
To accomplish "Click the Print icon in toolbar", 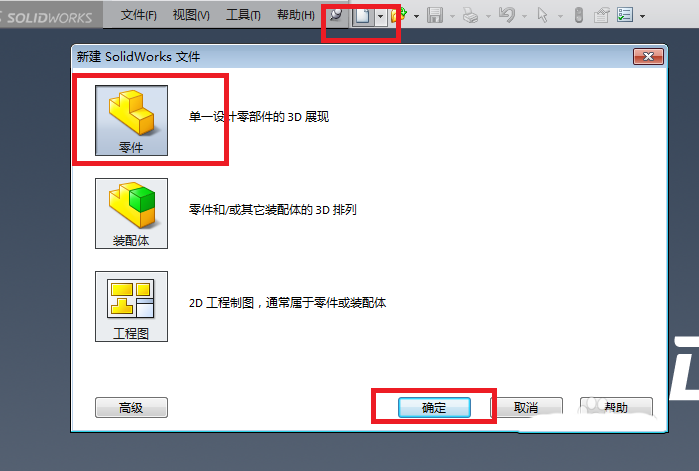I will coord(470,16).
